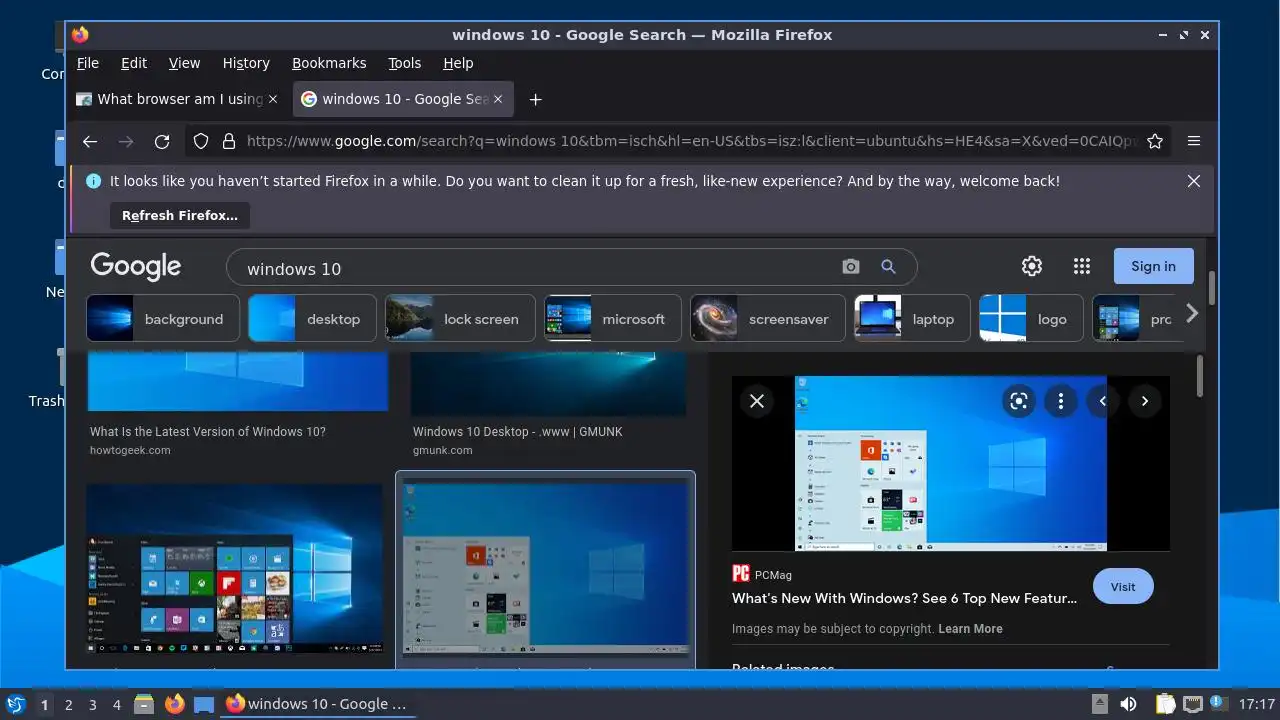Click the show desktop taskbar icon

pos(204,704)
